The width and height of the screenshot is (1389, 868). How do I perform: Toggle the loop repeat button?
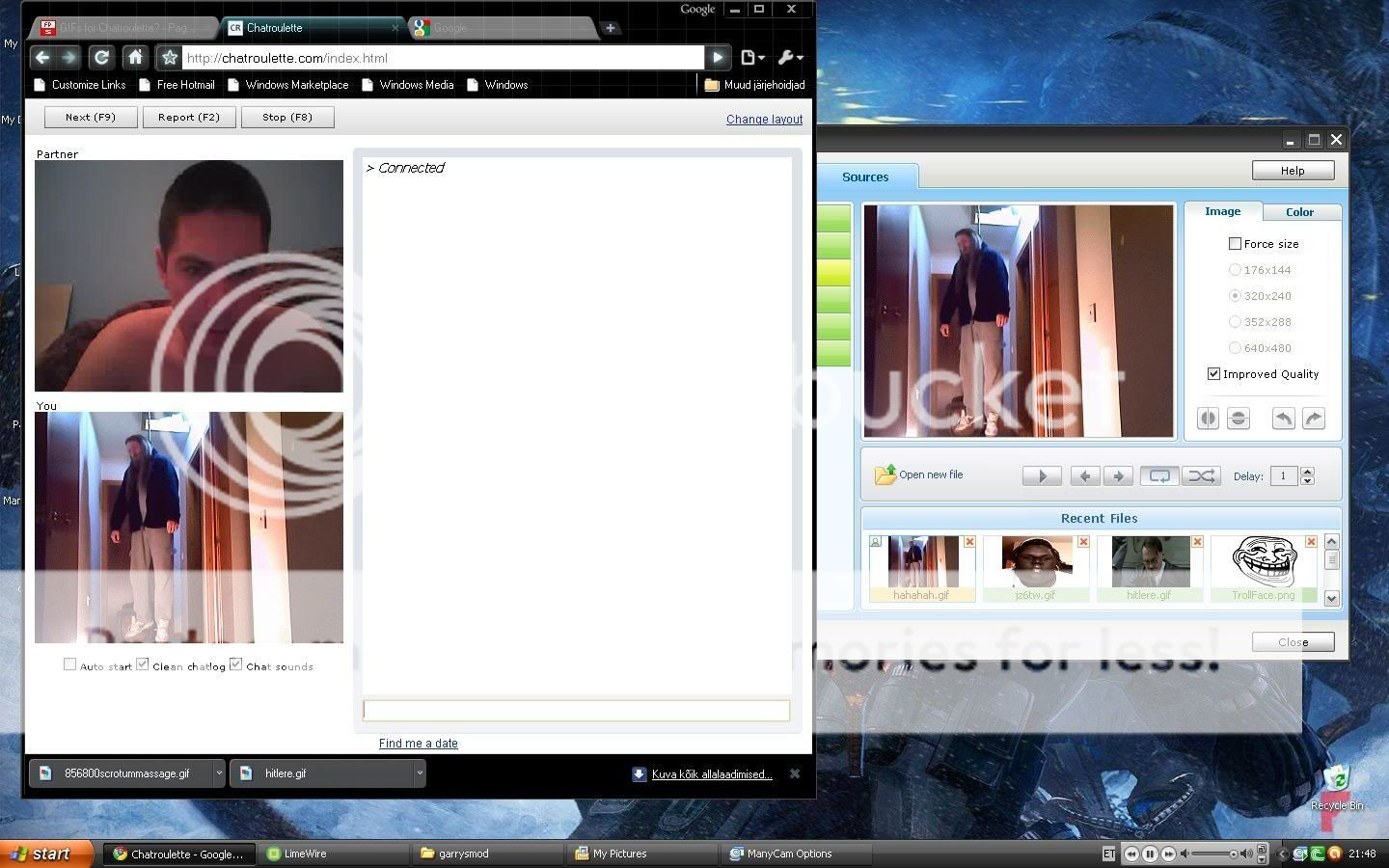pyautogui.click(x=1159, y=475)
